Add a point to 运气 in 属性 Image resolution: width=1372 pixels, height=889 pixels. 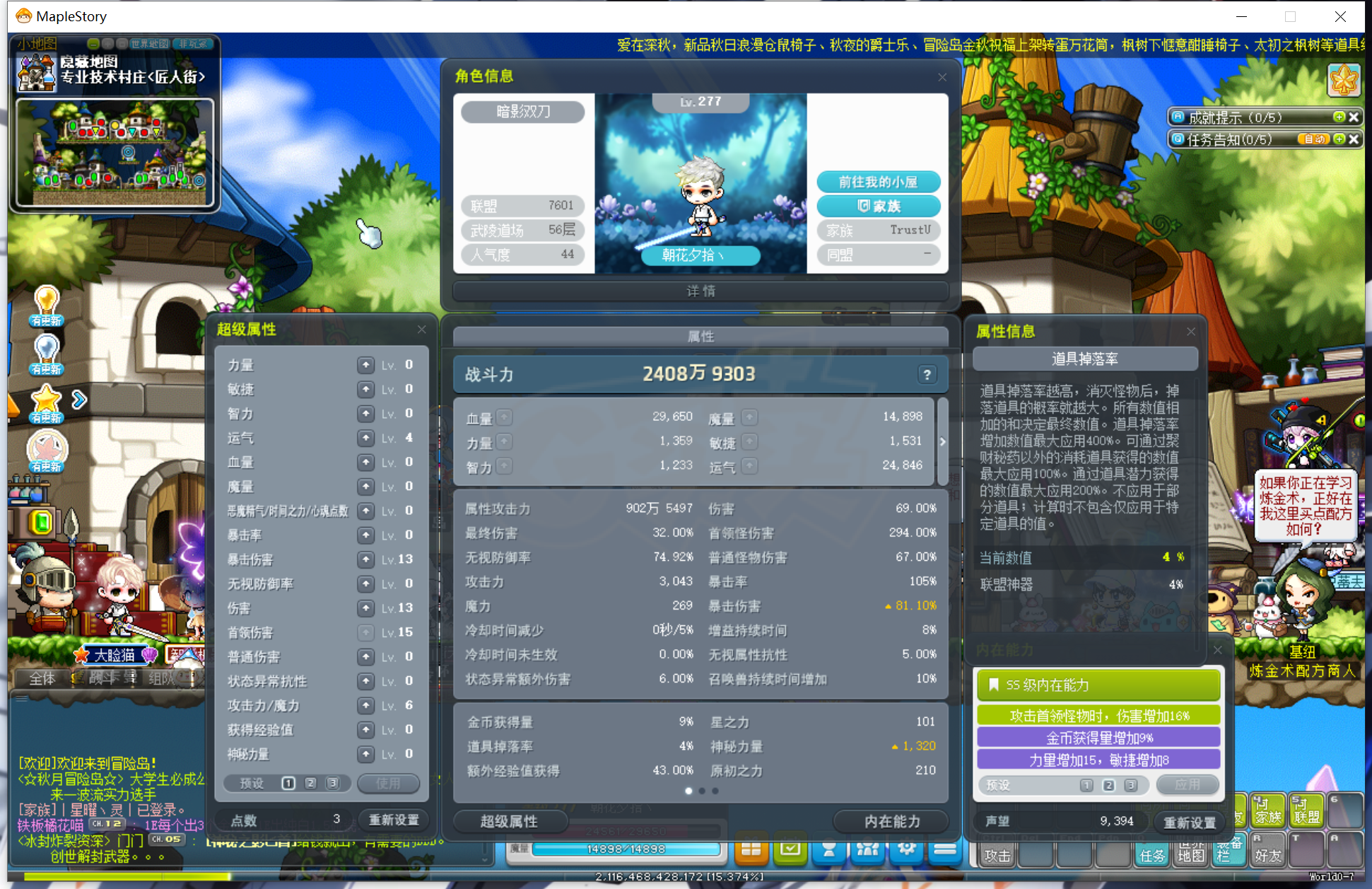749,466
